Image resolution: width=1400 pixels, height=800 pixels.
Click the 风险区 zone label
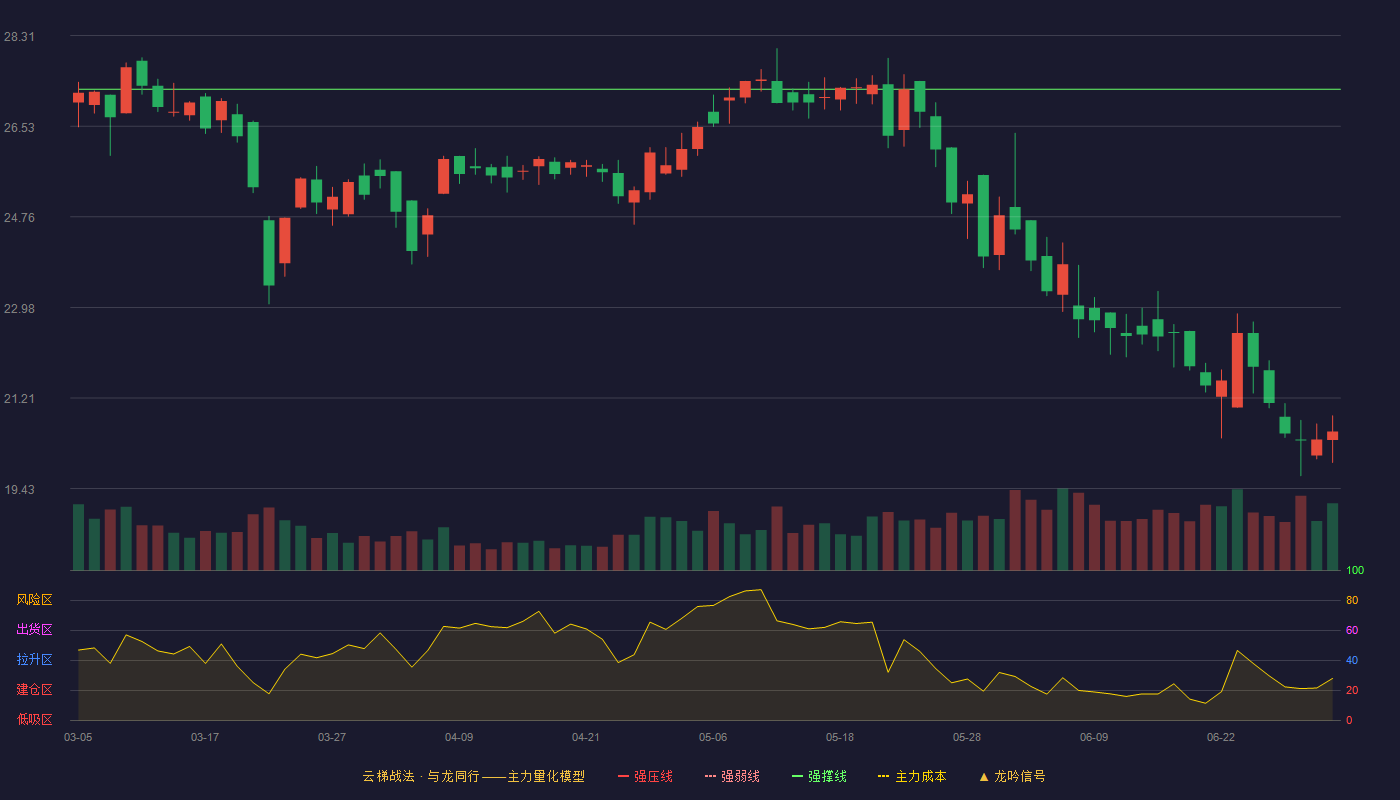click(x=34, y=600)
